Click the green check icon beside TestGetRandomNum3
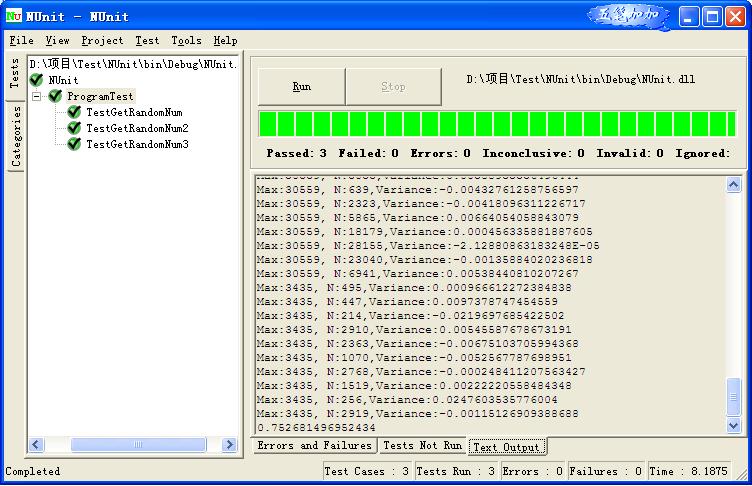Viewport: 752px width, 486px height. 74,144
